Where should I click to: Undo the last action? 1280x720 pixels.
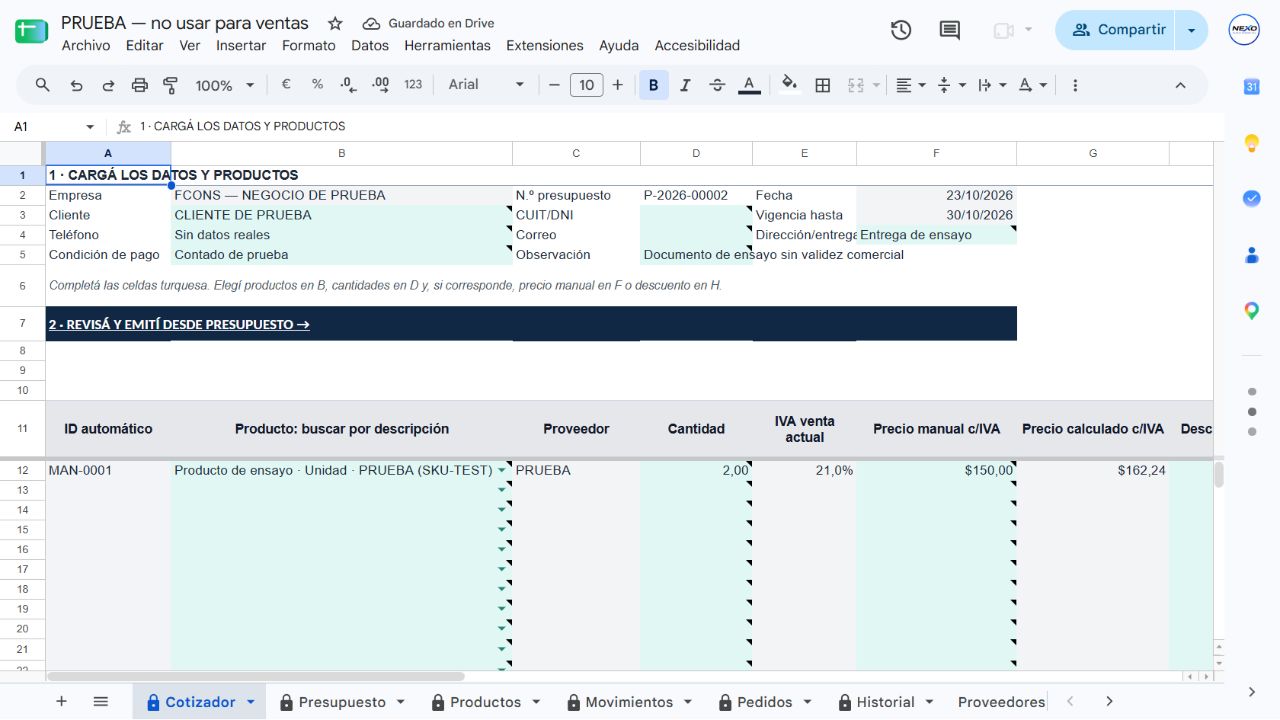(x=76, y=85)
